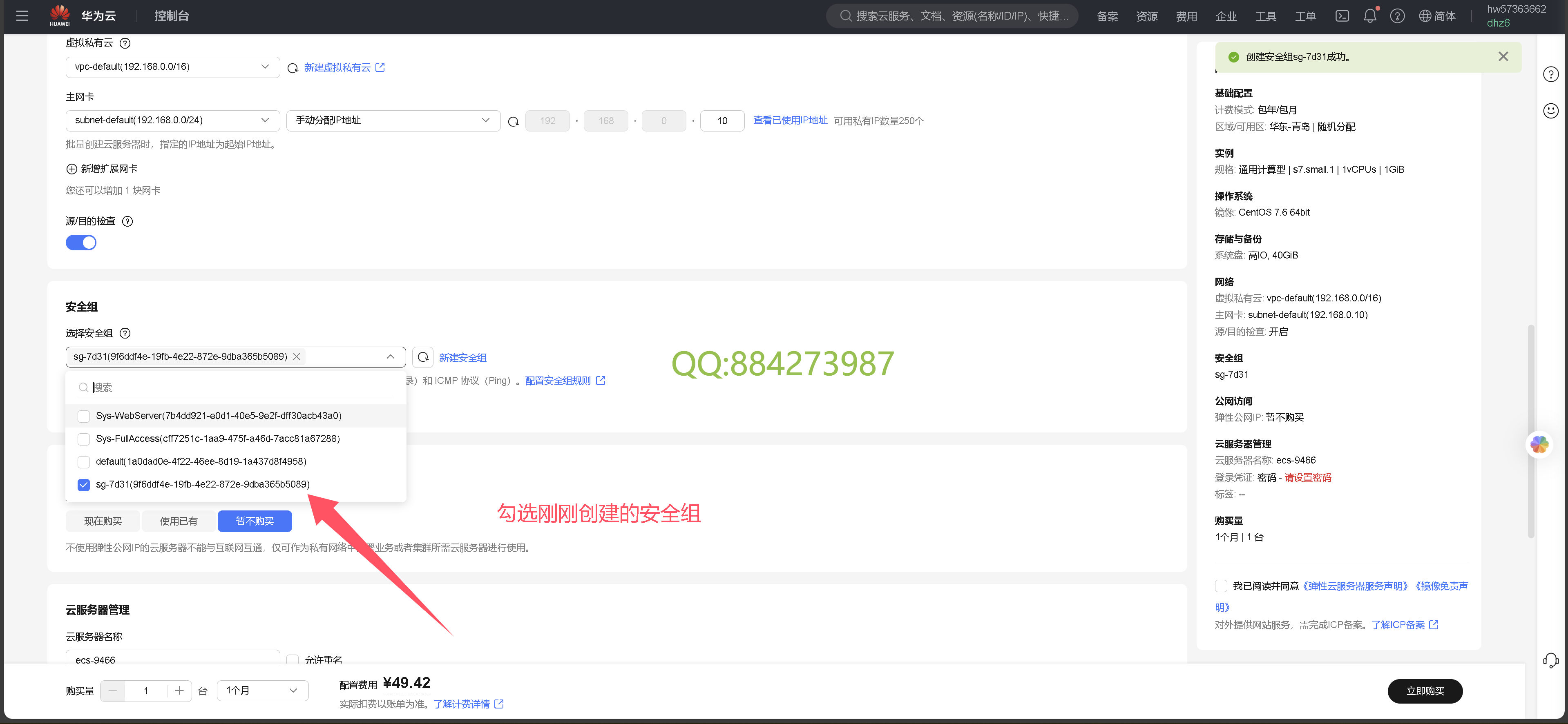The width and height of the screenshot is (1568, 724).
Task: Increase the purchase quantity
Action: [179, 691]
